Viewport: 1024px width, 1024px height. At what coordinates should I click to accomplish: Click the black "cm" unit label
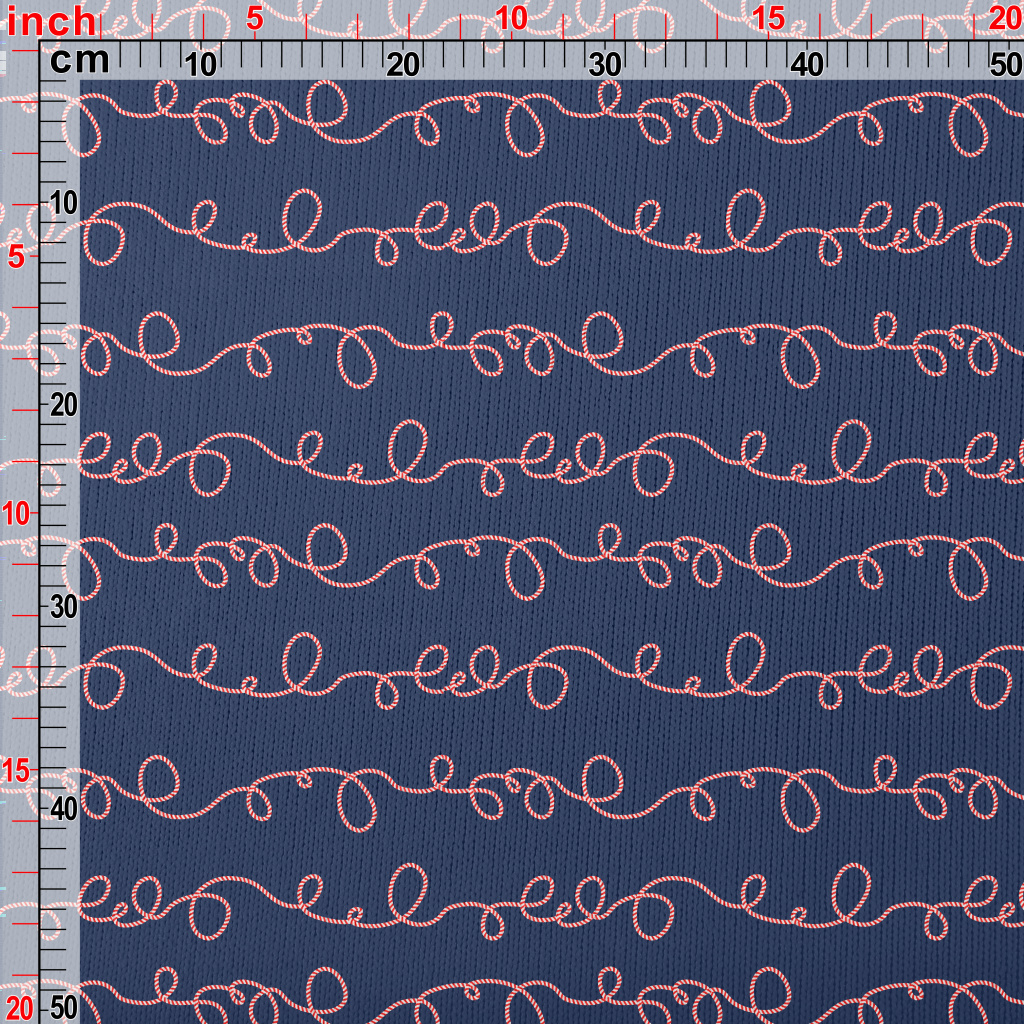coord(79,61)
